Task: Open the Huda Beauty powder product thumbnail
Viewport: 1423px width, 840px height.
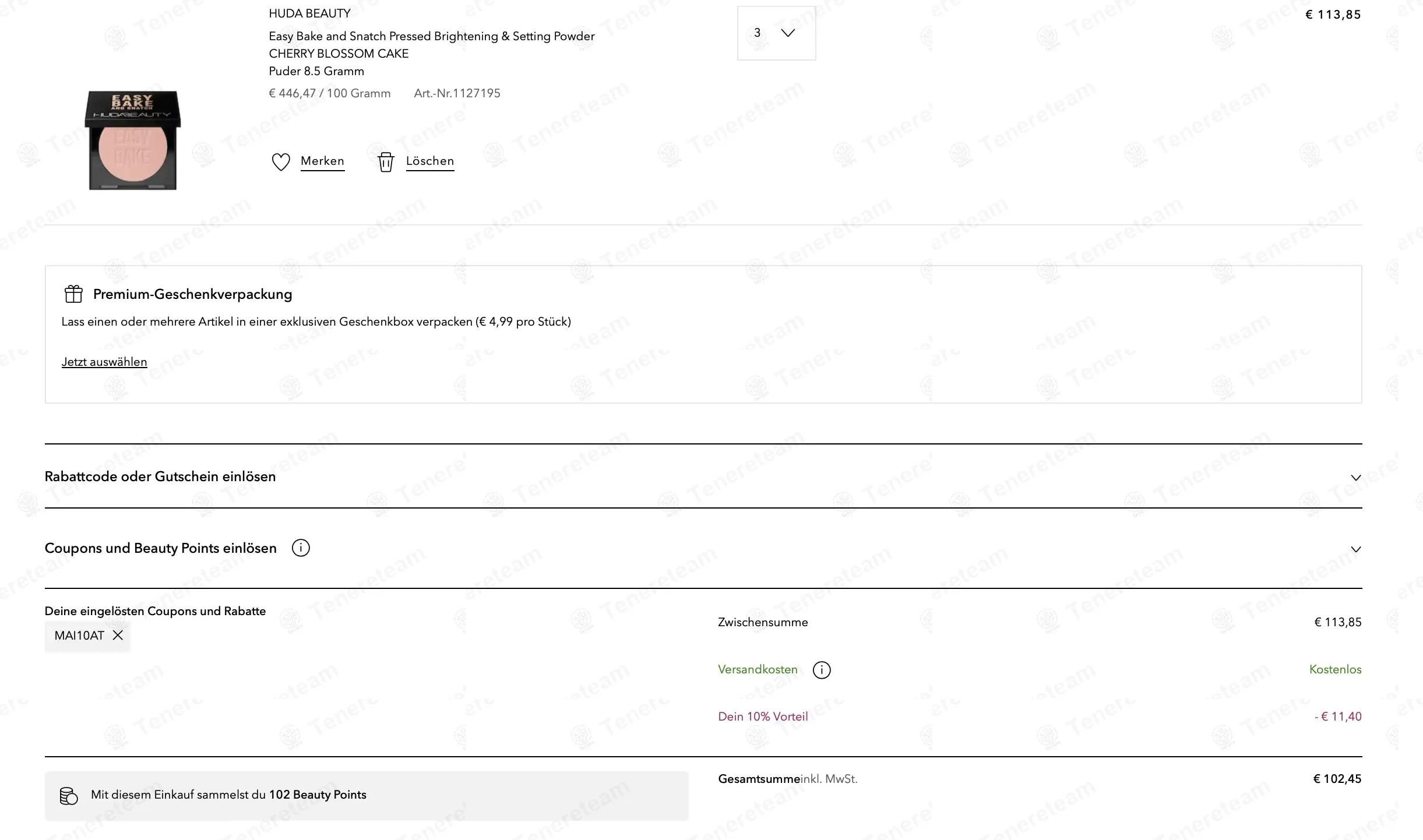Action: [x=133, y=140]
